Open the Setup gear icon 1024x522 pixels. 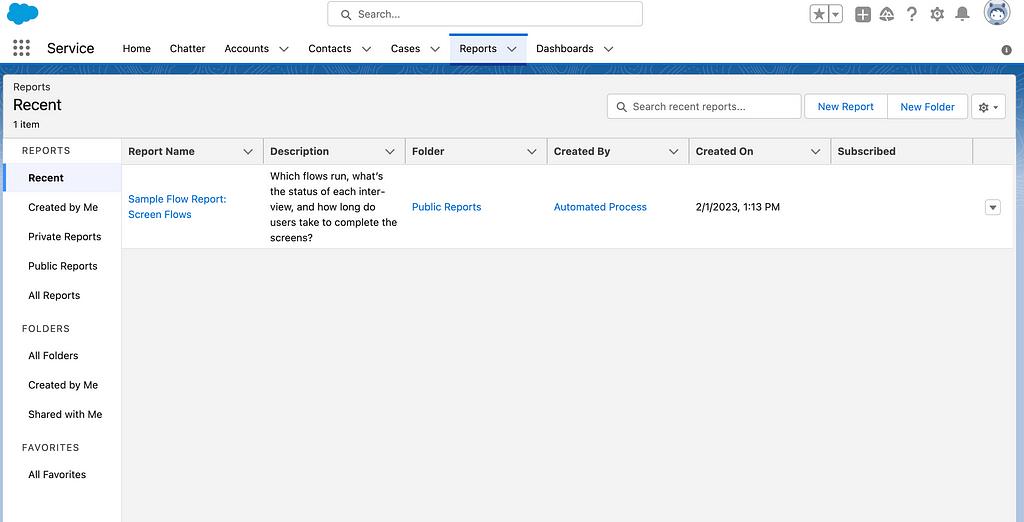tap(937, 14)
